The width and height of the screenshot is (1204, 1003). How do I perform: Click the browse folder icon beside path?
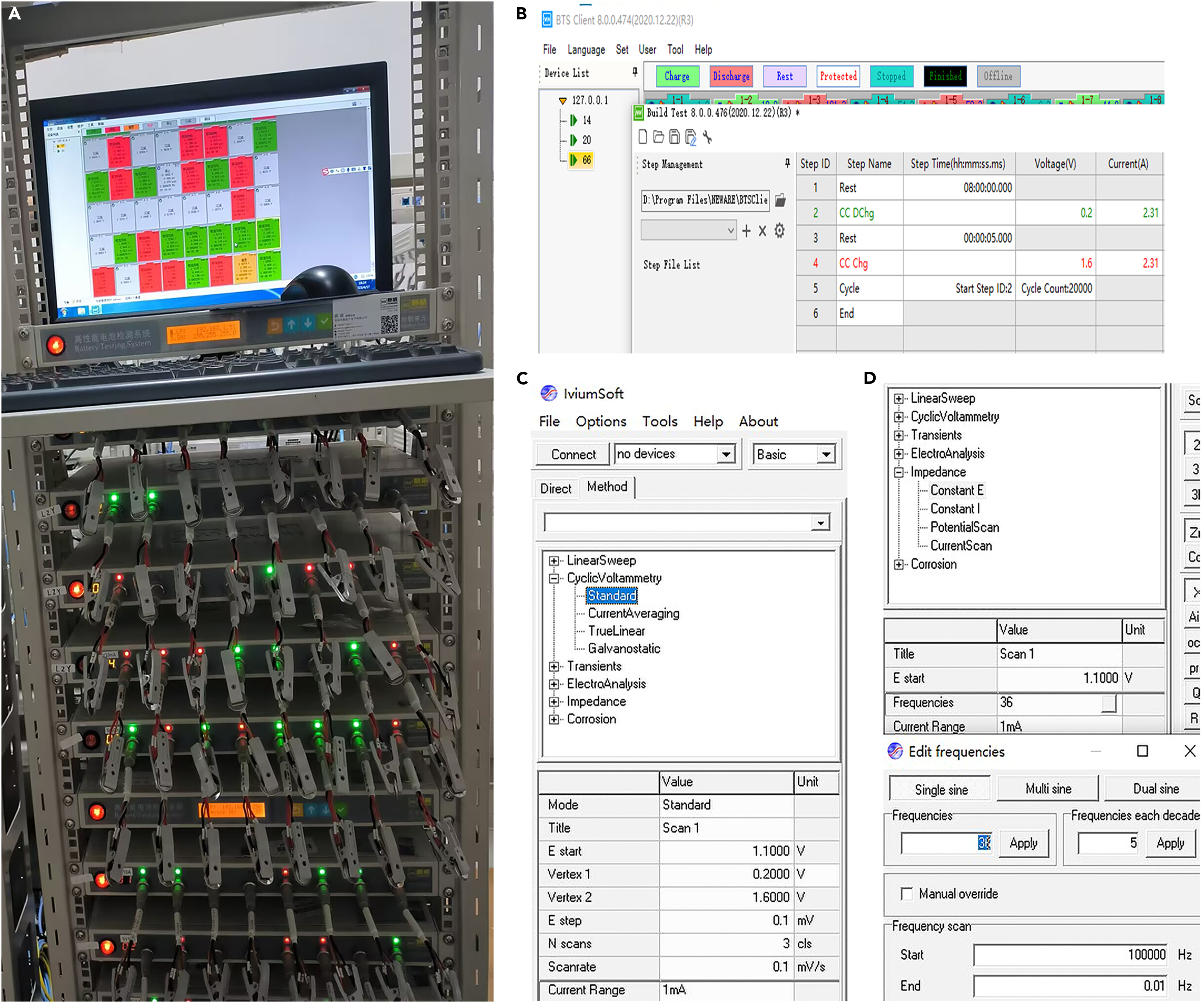coord(780,201)
